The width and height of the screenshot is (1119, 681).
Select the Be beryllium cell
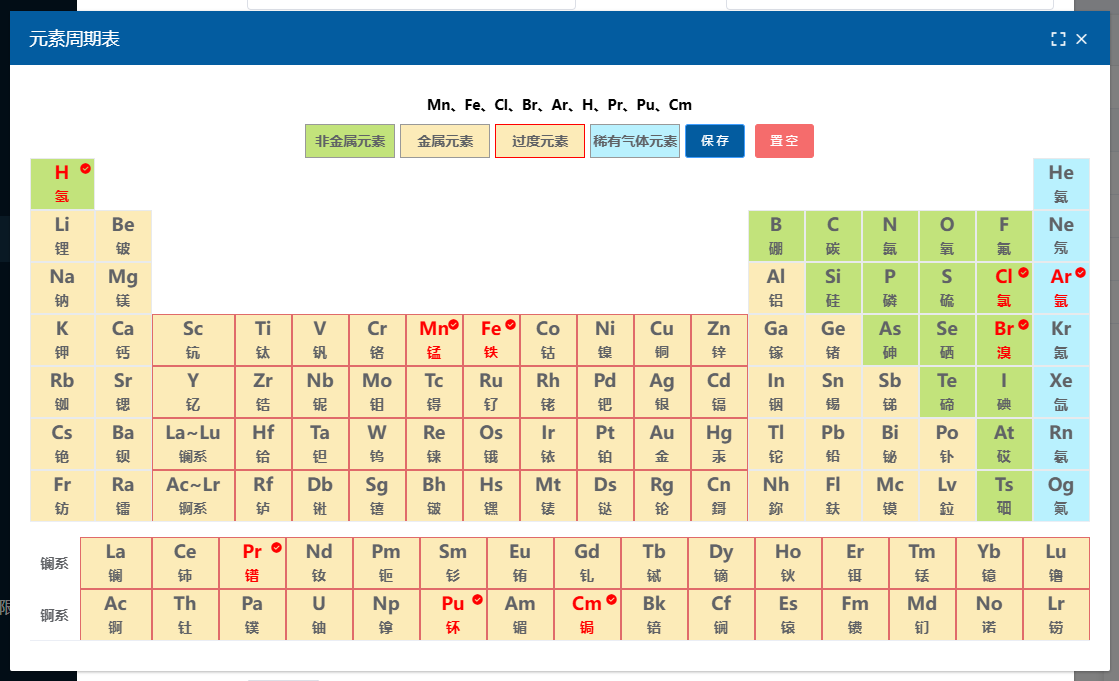click(x=123, y=236)
